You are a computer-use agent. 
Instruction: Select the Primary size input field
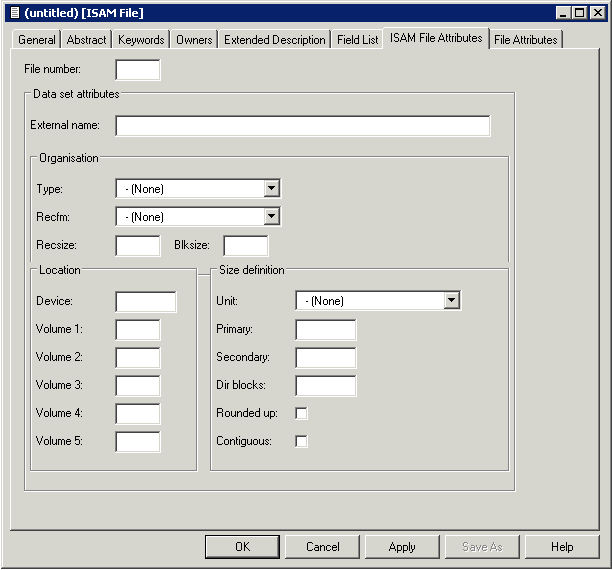[x=326, y=330]
